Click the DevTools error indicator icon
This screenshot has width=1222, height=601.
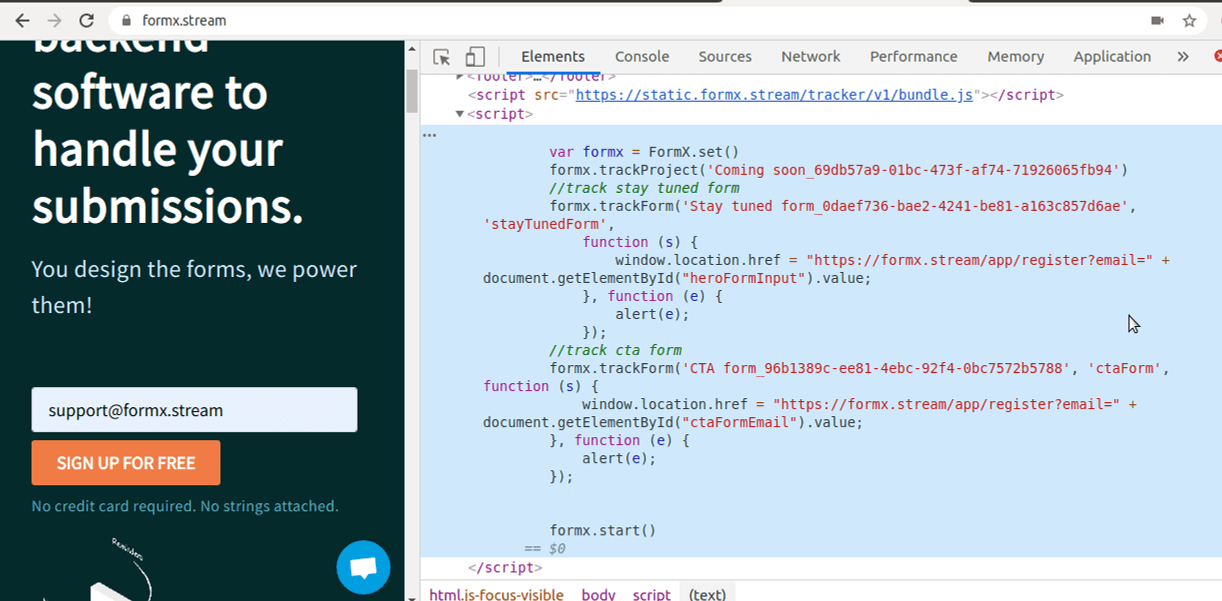(x=1217, y=57)
